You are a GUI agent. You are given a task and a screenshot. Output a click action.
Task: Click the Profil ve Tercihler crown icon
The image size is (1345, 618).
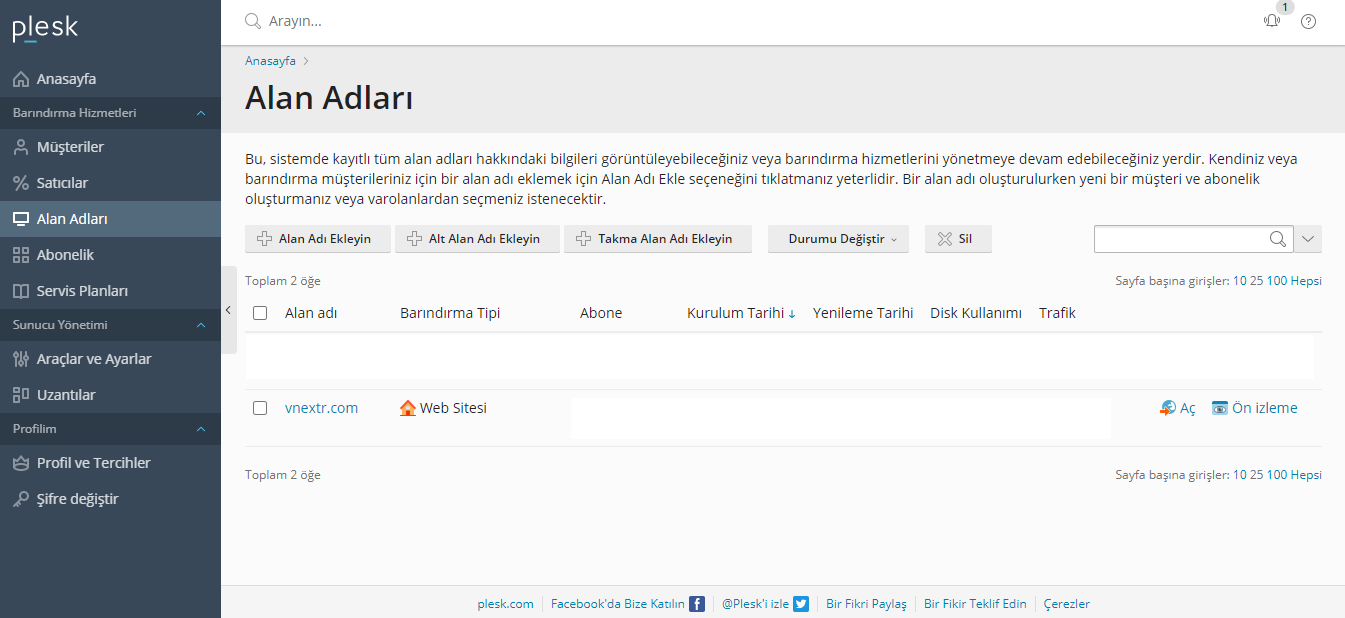[21, 463]
